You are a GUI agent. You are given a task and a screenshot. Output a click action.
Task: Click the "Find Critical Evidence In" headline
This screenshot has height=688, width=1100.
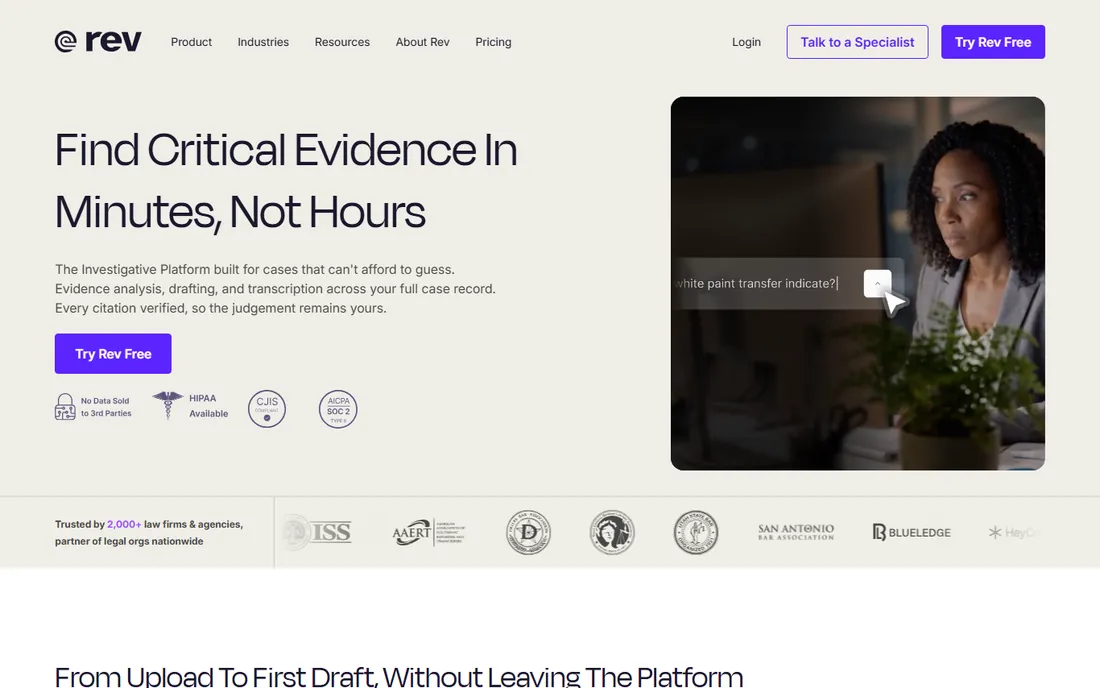point(286,150)
